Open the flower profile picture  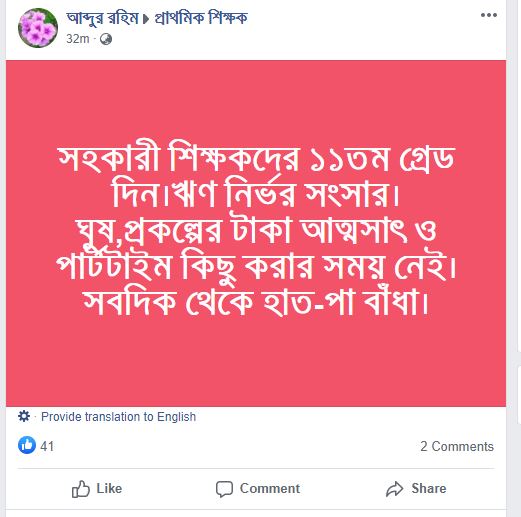pyautogui.click(x=38, y=28)
